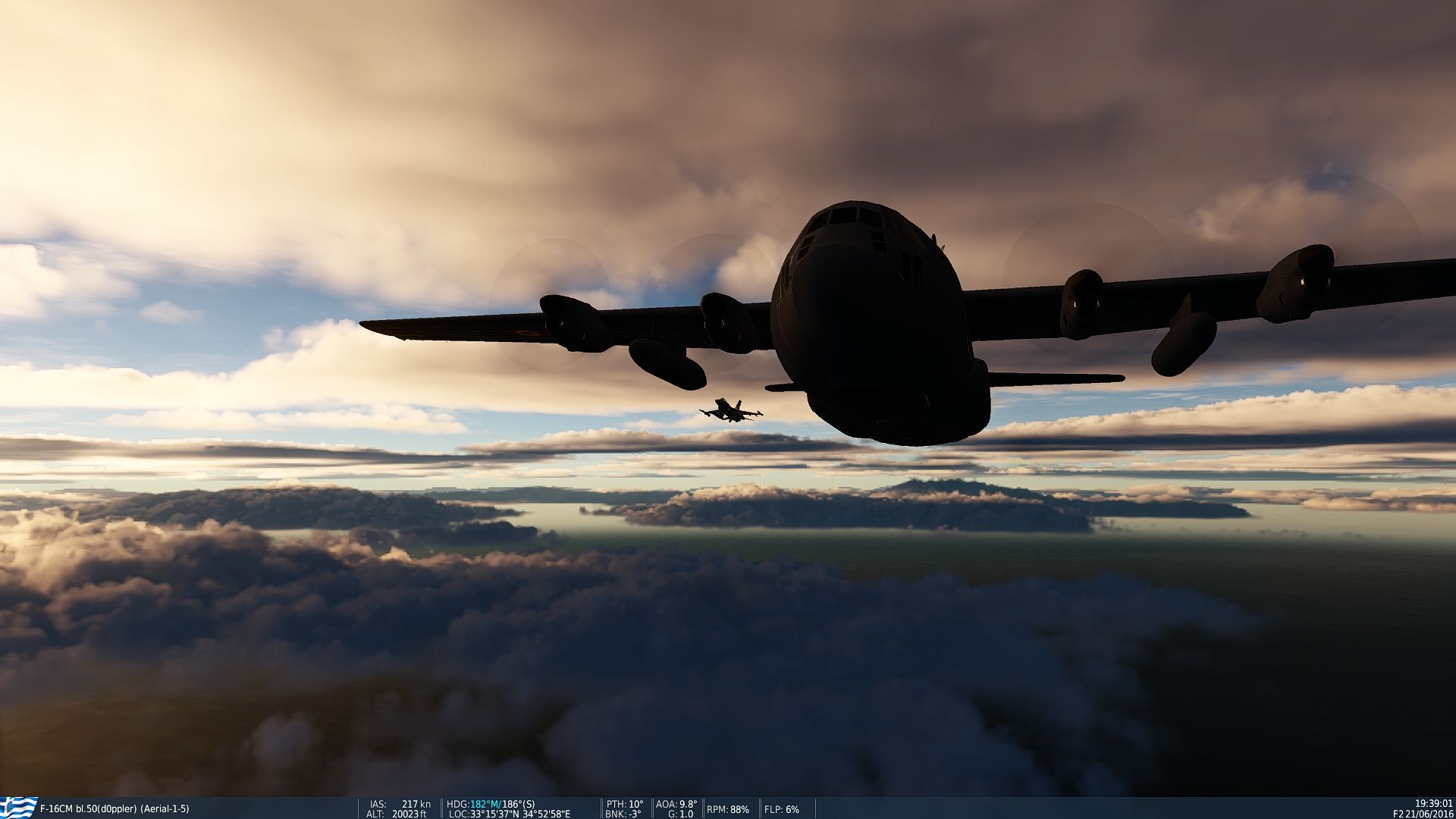
Task: Click the FLP 6% flaps readout
Action: coord(782,809)
